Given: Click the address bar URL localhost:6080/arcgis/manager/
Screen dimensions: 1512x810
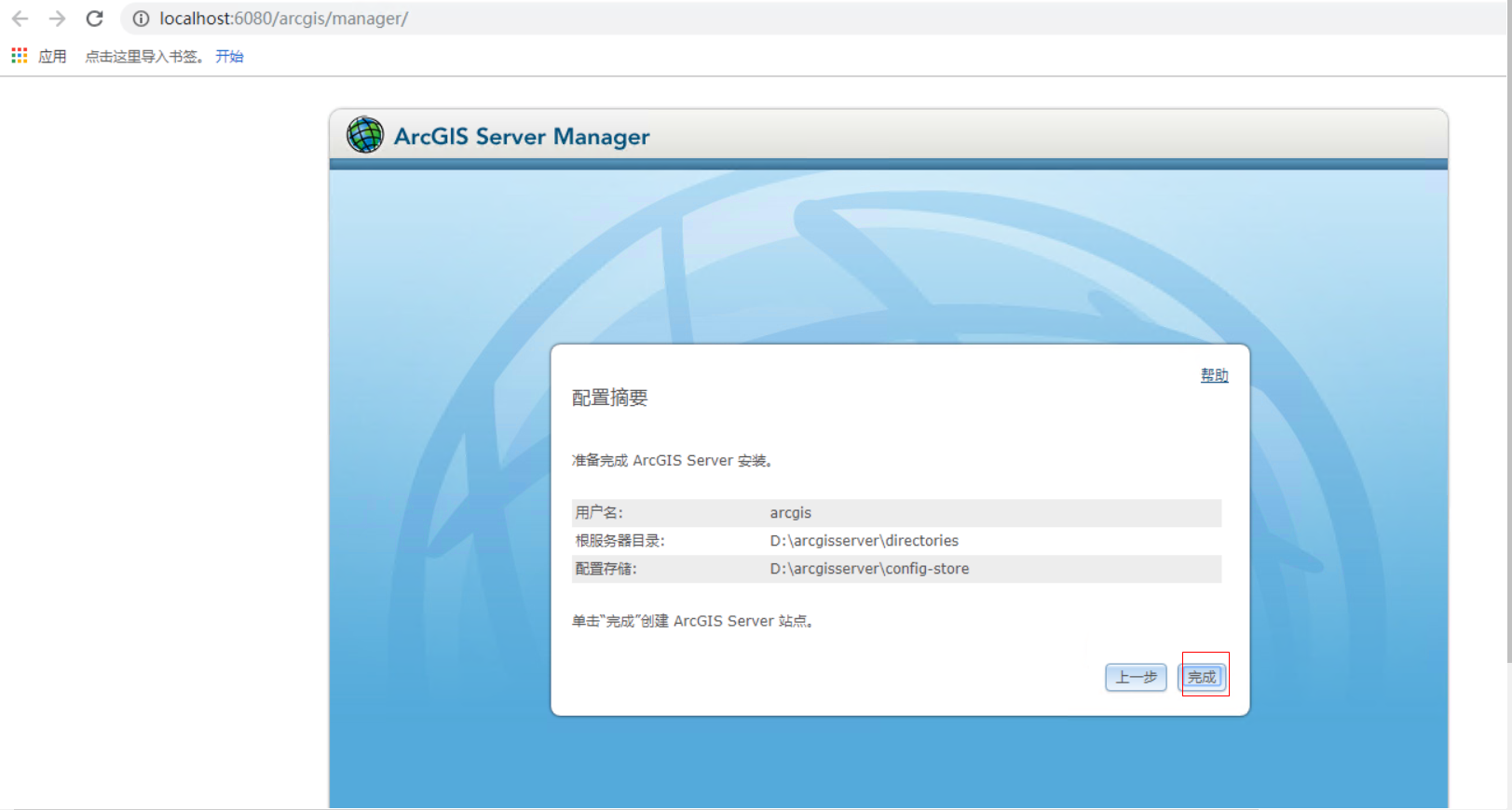Looking at the screenshot, I should click(x=283, y=19).
